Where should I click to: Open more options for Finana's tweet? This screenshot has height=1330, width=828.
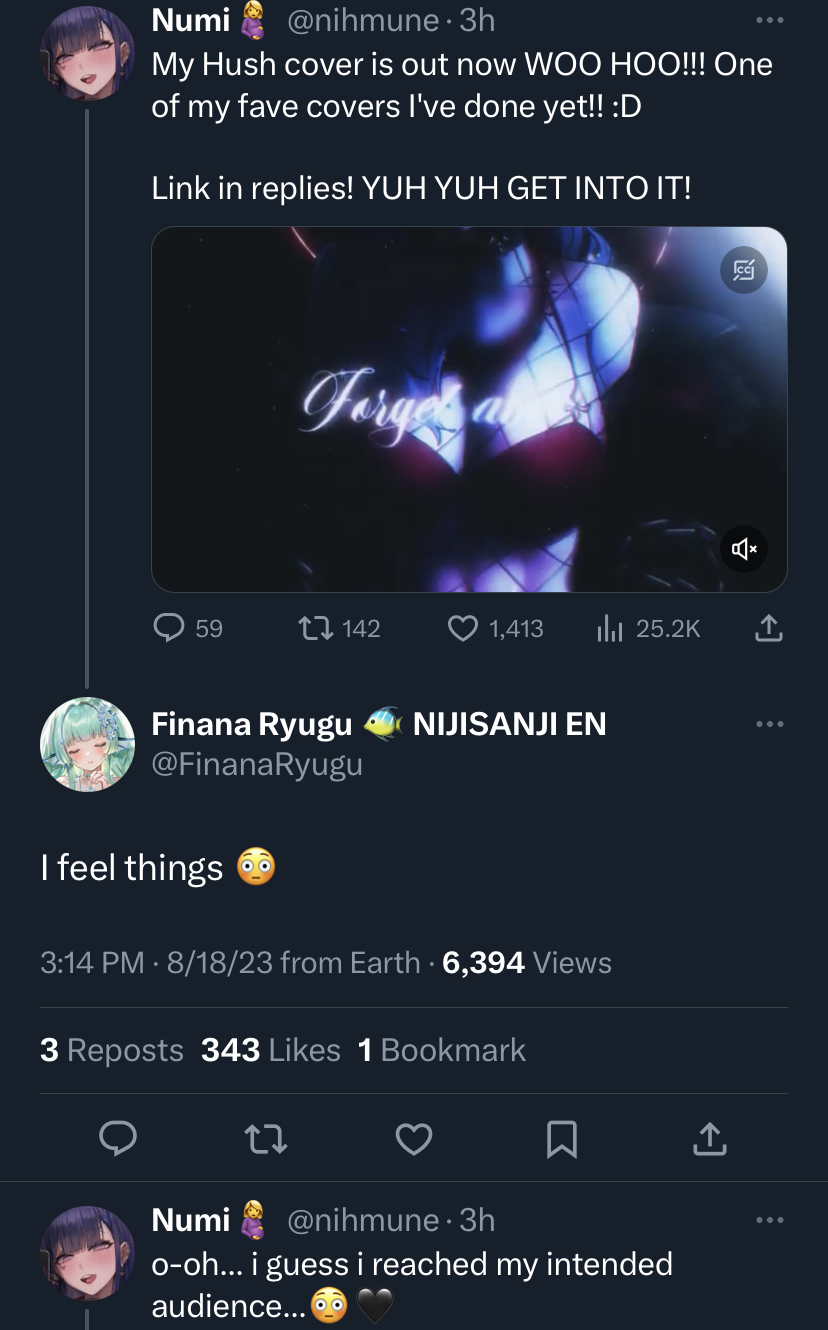click(x=769, y=724)
